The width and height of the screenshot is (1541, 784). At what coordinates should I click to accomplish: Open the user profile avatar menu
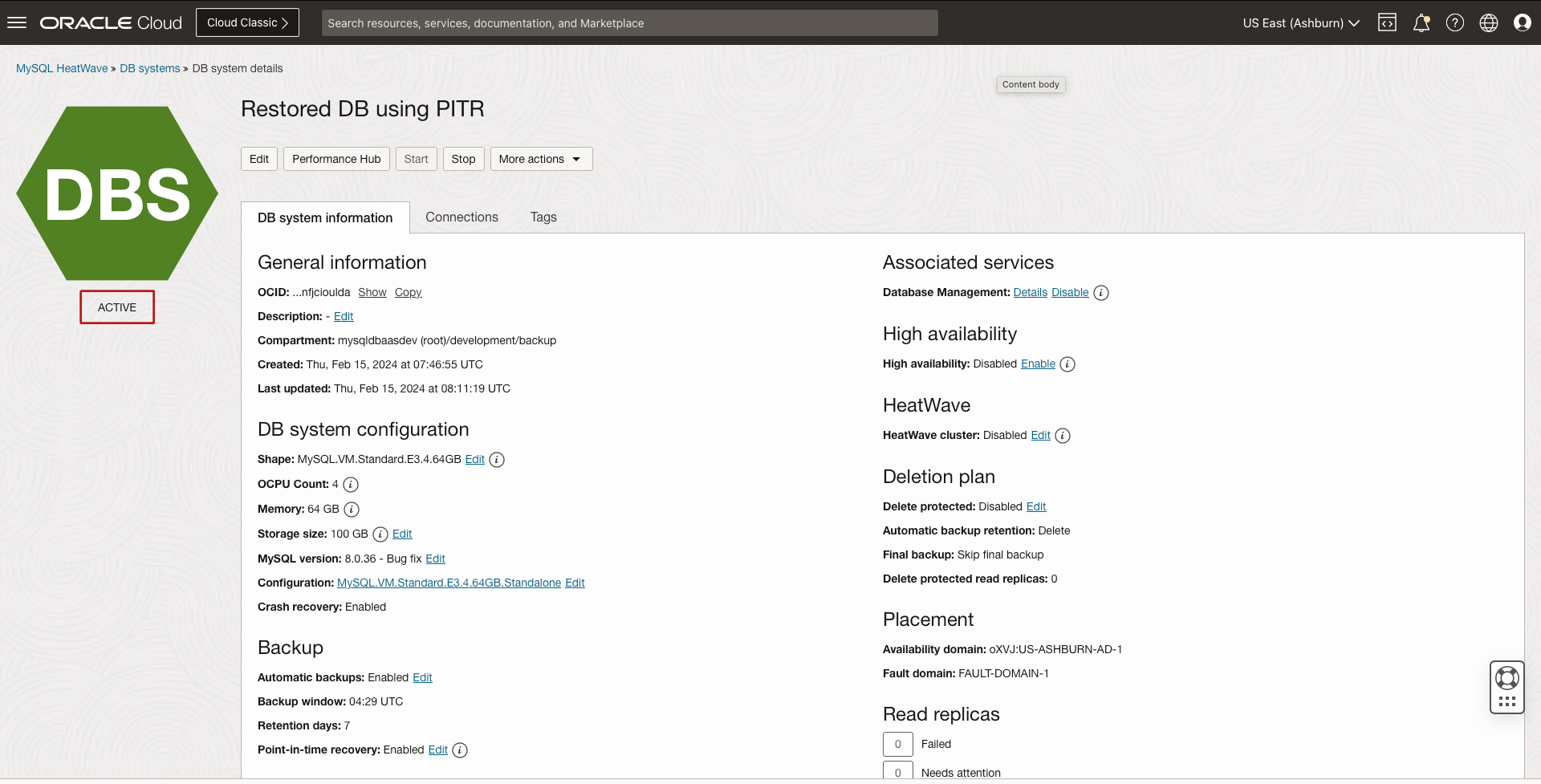pyautogui.click(x=1523, y=22)
